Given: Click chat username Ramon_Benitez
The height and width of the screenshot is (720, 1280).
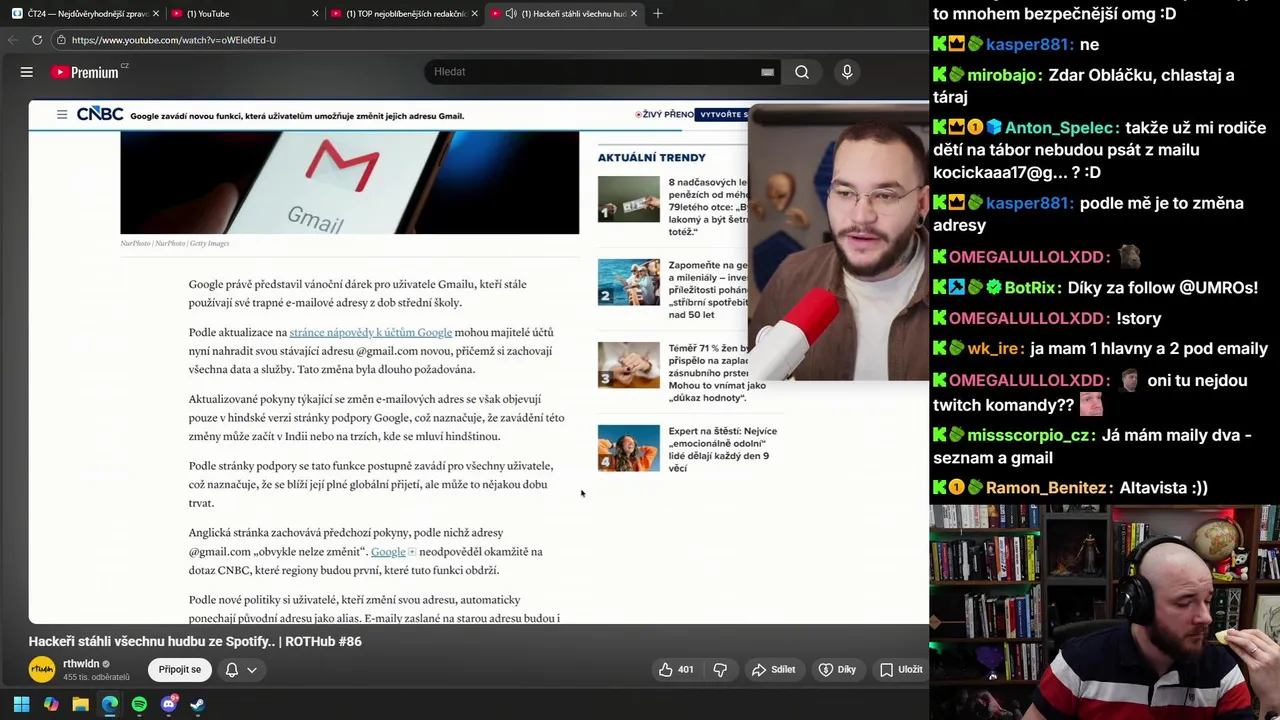Looking at the screenshot, I should click(x=1046, y=488).
